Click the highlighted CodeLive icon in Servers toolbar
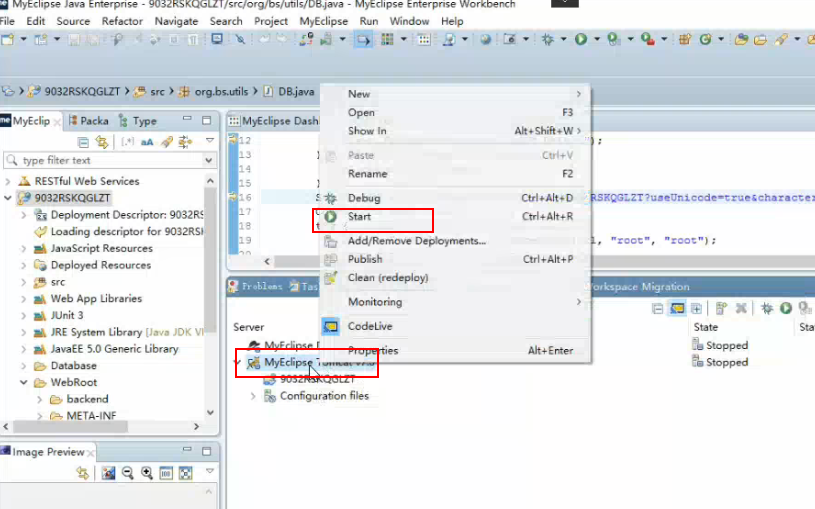Image resolution: width=815 pixels, height=509 pixels. [677, 308]
